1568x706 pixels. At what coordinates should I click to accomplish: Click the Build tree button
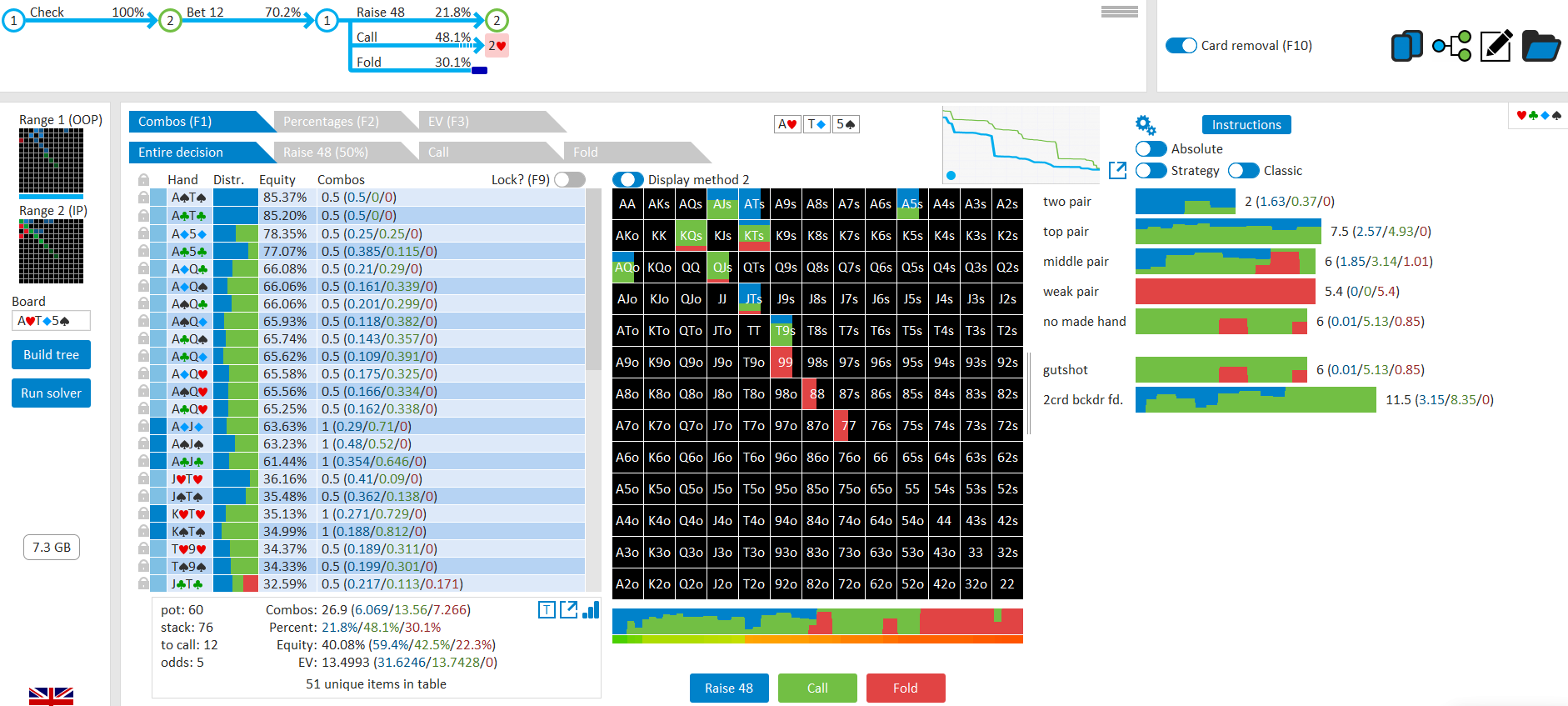click(51, 355)
